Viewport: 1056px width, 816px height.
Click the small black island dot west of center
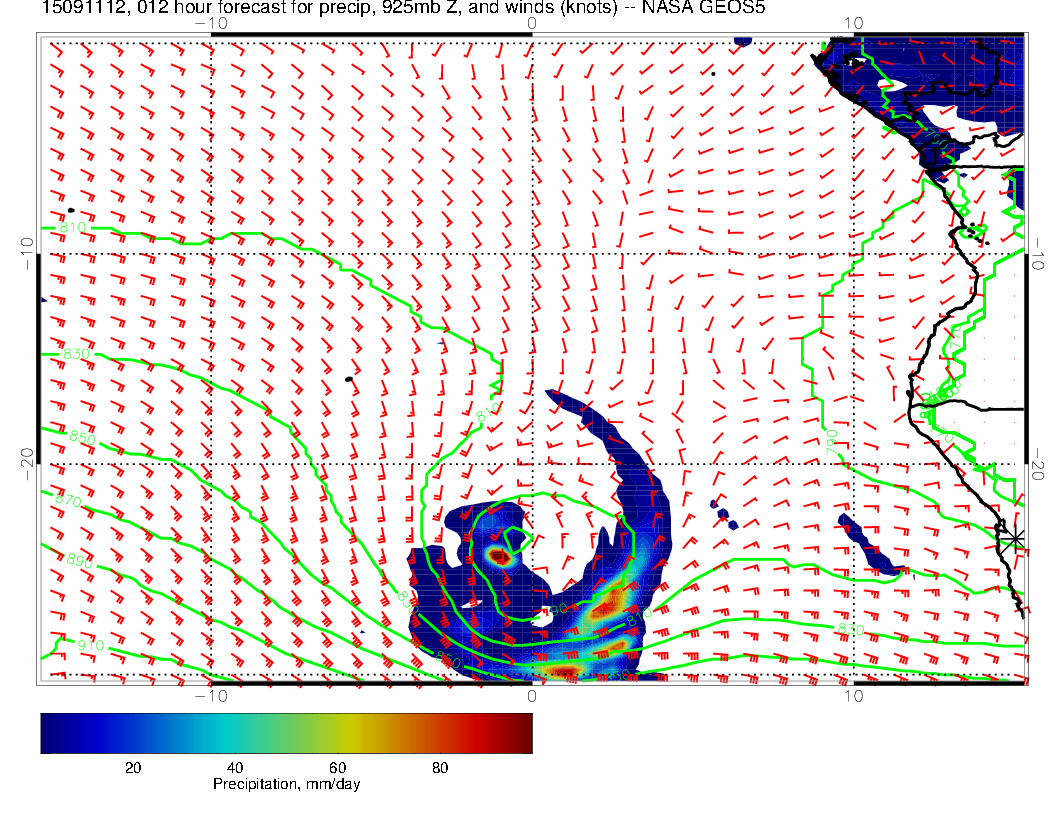click(348, 379)
